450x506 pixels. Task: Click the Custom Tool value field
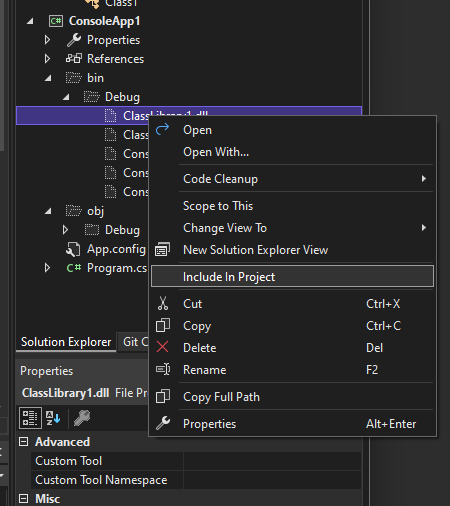pos(272,461)
